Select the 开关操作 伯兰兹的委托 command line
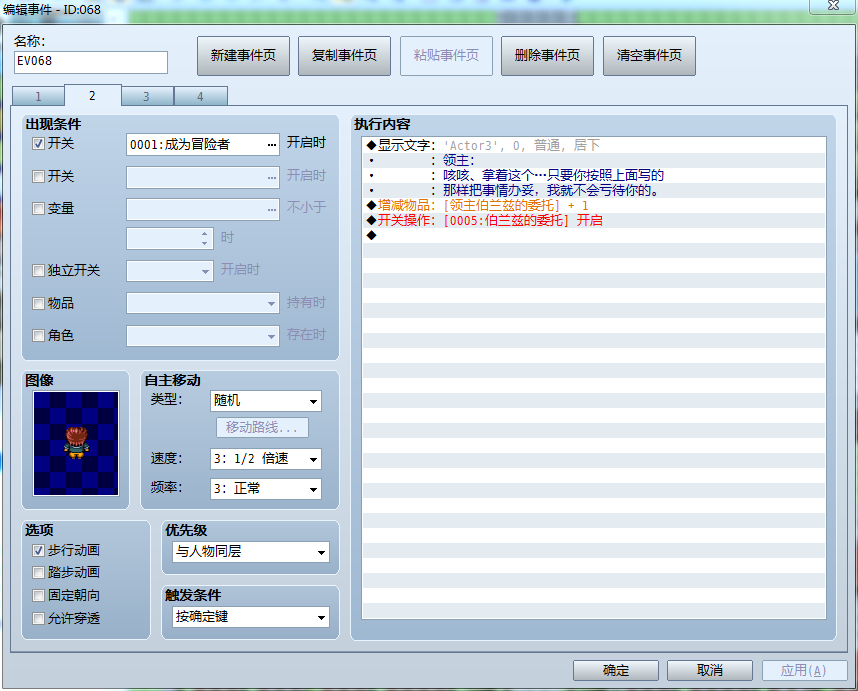 pyautogui.click(x=594, y=220)
